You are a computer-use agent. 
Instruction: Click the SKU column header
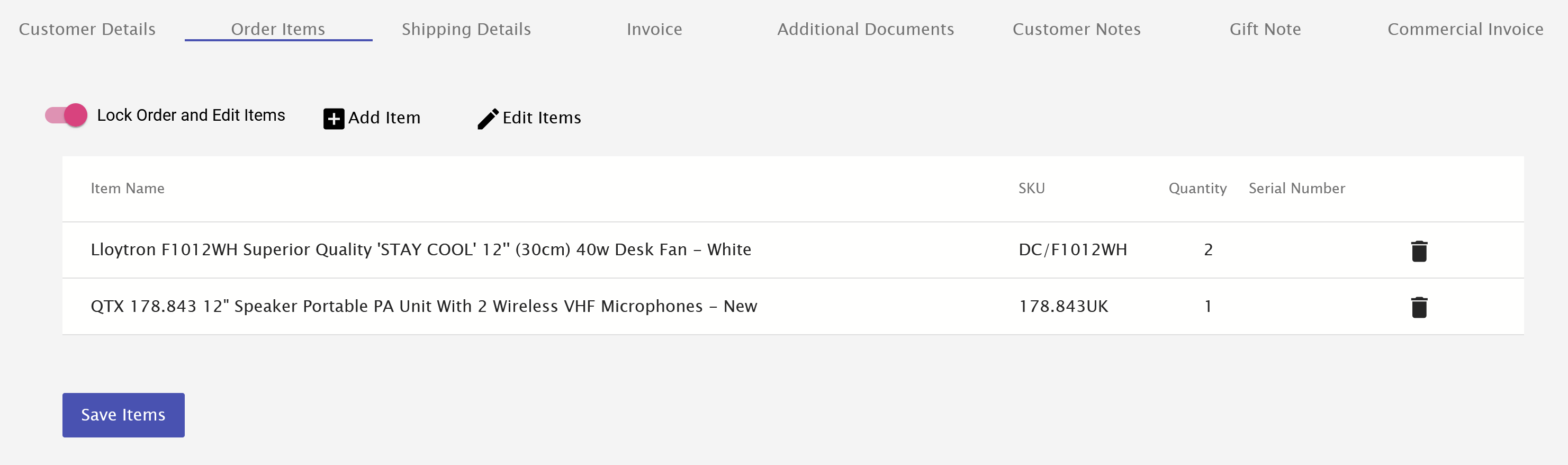tap(1031, 189)
